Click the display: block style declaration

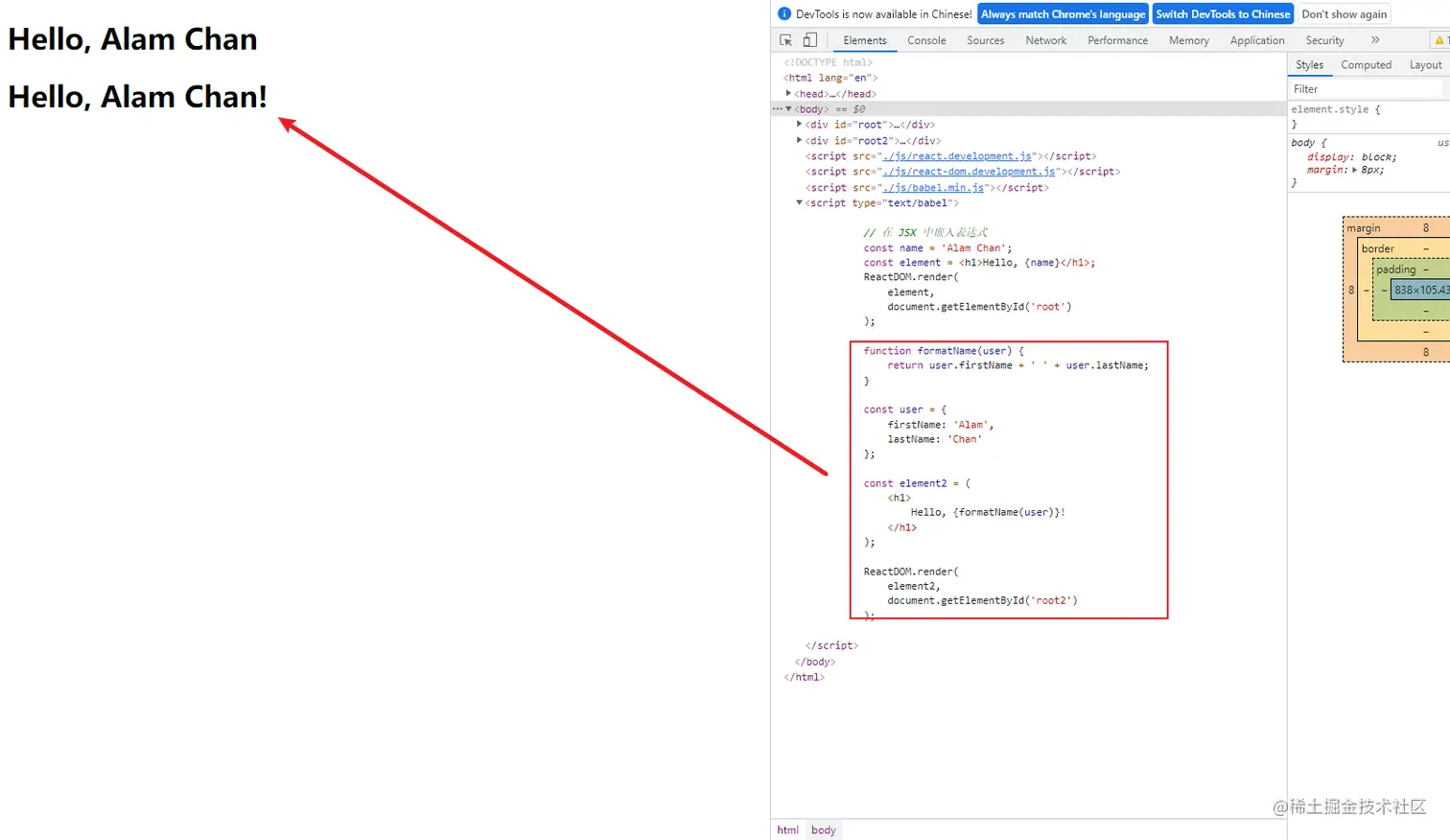[1352, 157]
